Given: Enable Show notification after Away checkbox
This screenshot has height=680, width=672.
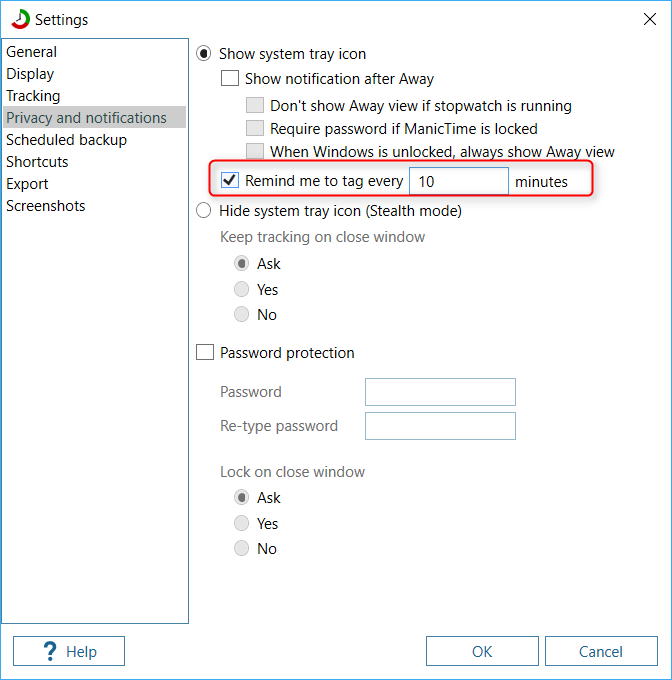Looking at the screenshot, I should [x=230, y=78].
